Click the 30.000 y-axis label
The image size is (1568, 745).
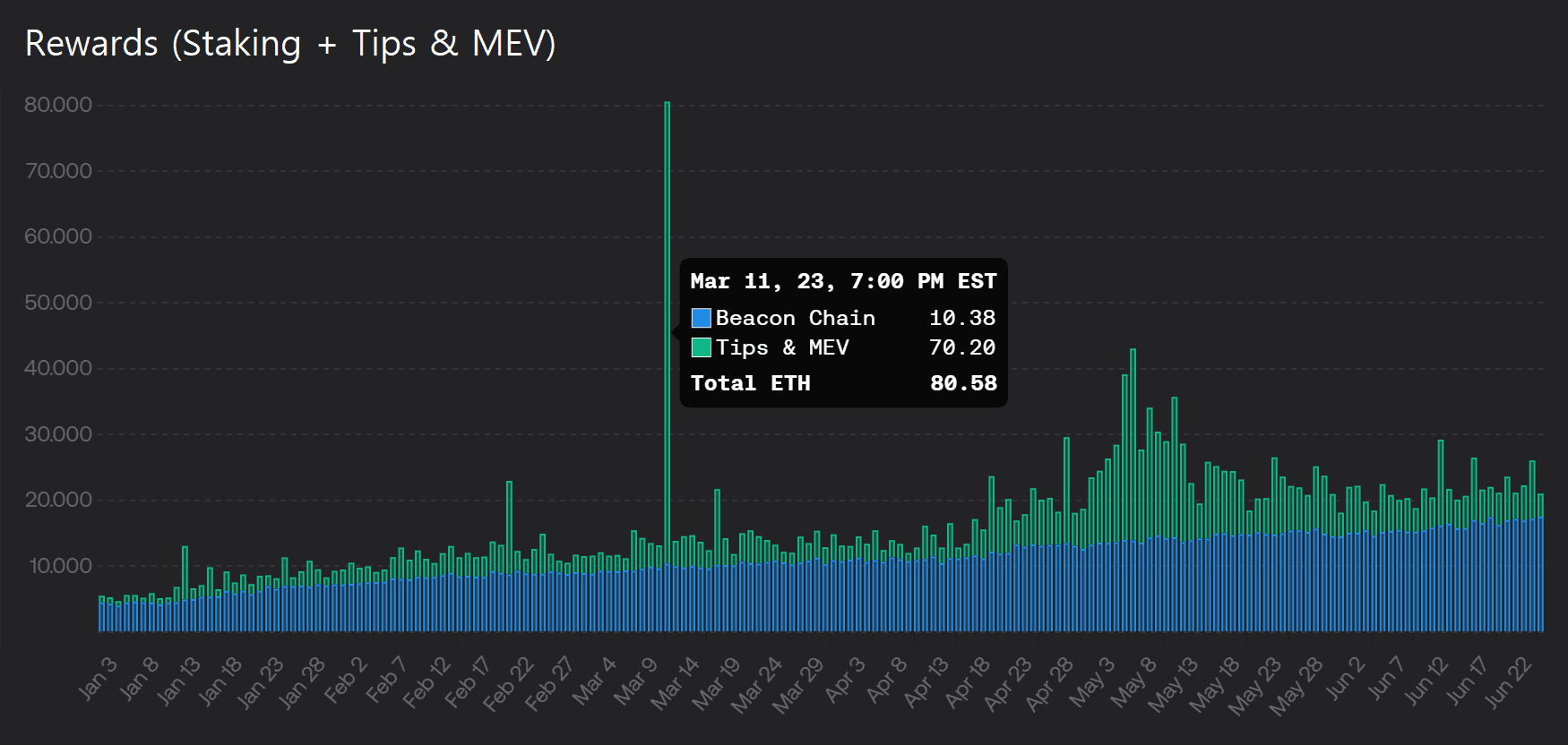coord(58,434)
